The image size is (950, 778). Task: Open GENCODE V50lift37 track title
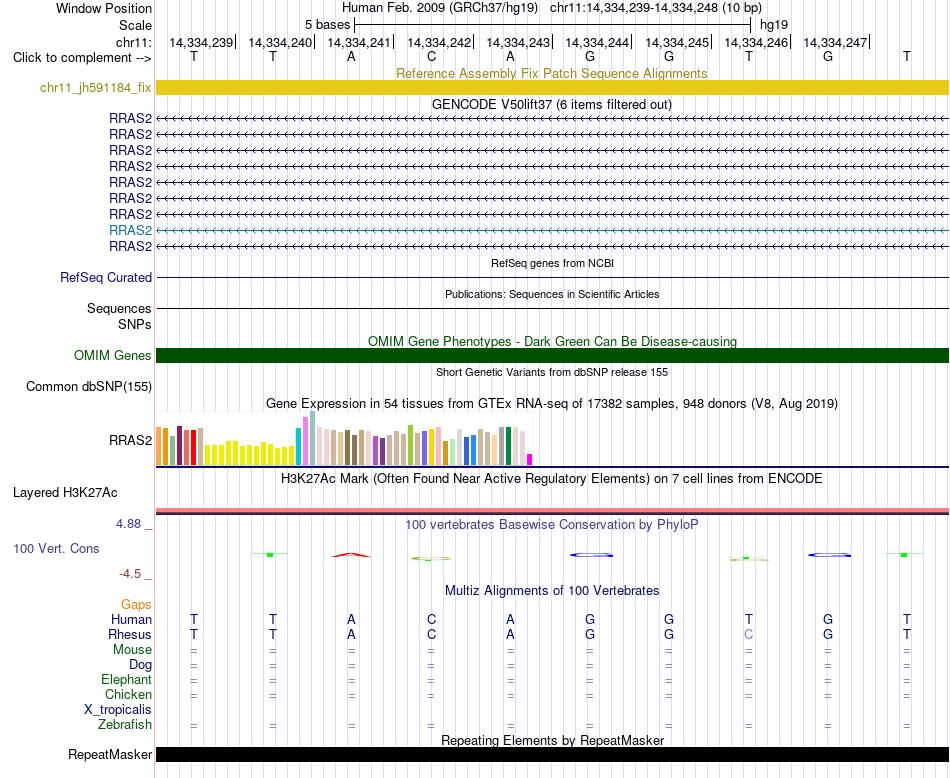pos(551,104)
